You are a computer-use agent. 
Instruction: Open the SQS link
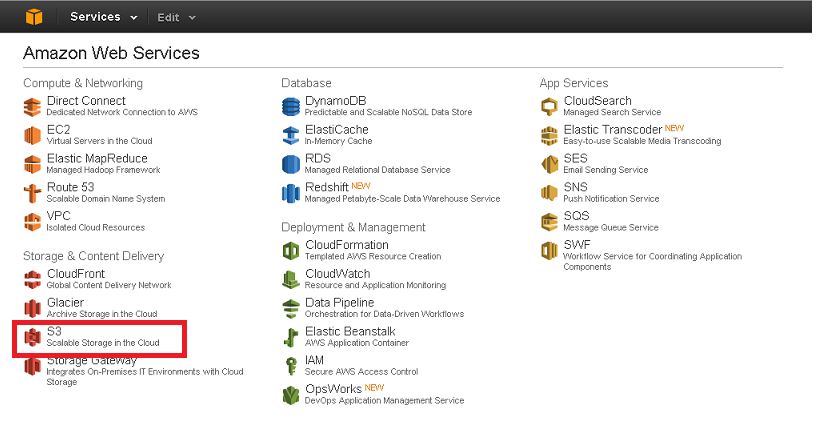point(576,216)
